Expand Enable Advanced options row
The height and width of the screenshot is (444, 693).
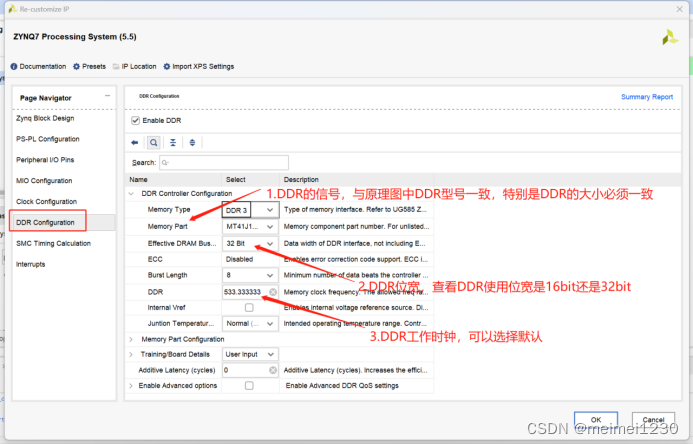click(131, 386)
